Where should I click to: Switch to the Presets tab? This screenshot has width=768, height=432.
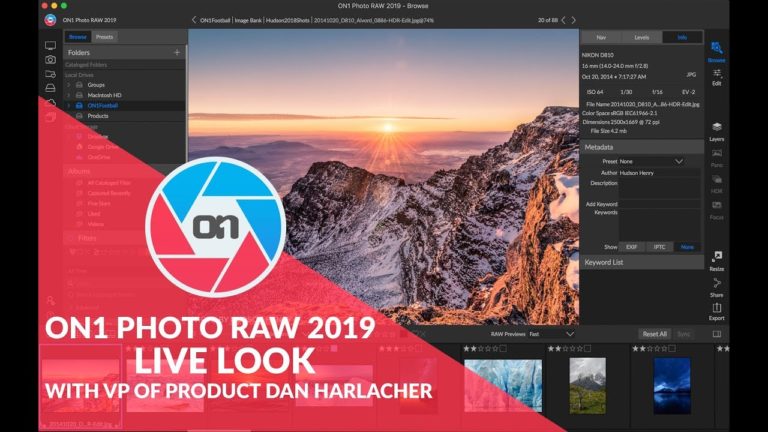(104, 37)
